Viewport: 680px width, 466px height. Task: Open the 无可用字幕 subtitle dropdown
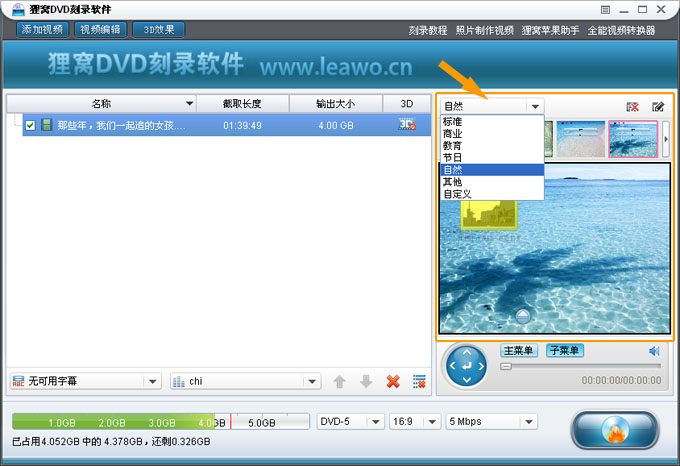85,381
